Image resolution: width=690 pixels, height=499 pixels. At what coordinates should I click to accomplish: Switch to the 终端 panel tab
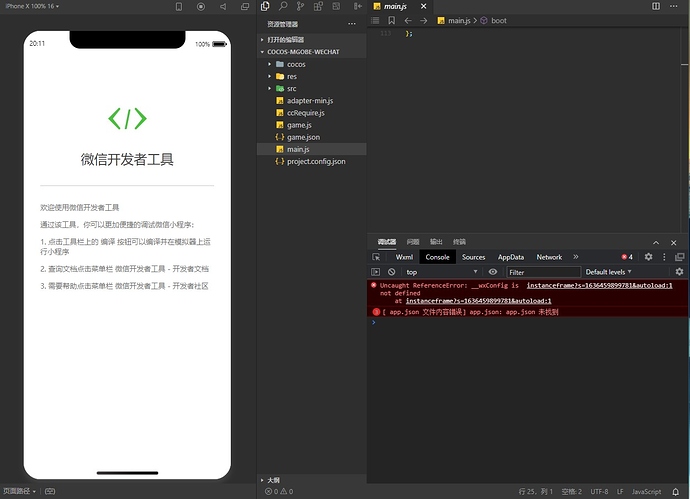click(x=459, y=242)
